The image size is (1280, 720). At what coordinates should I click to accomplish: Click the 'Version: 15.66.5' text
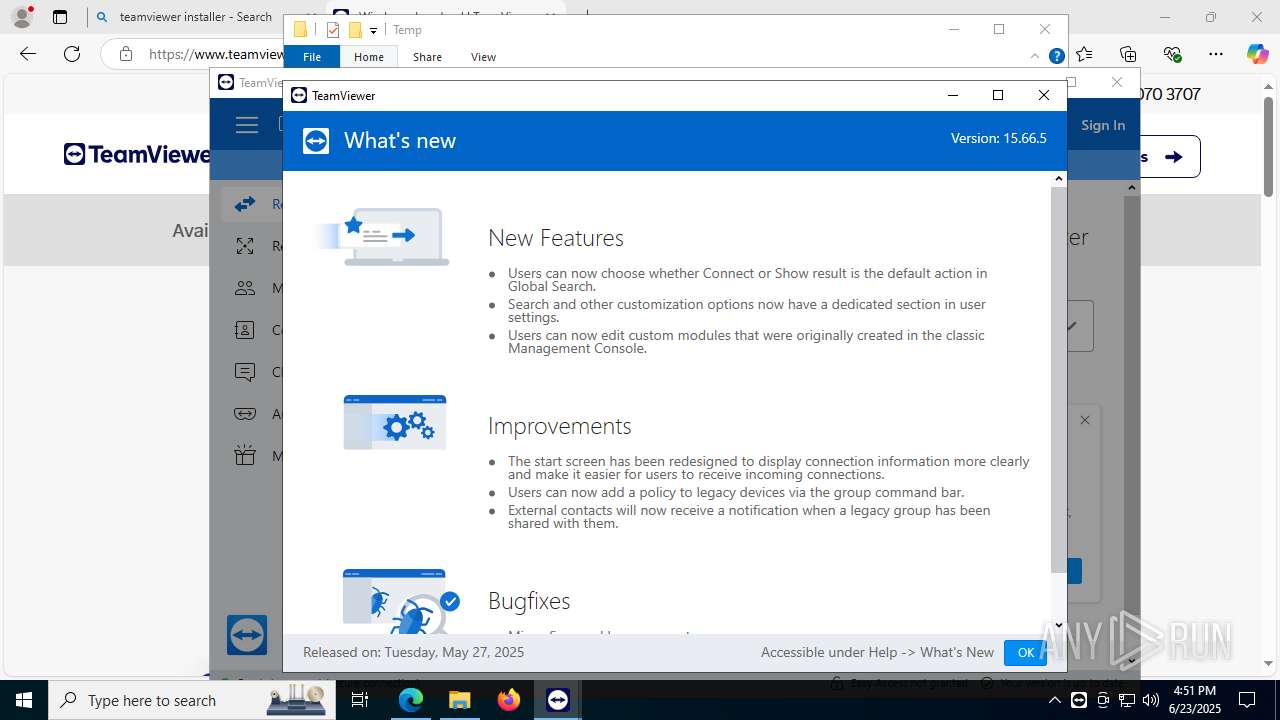tap(998, 138)
